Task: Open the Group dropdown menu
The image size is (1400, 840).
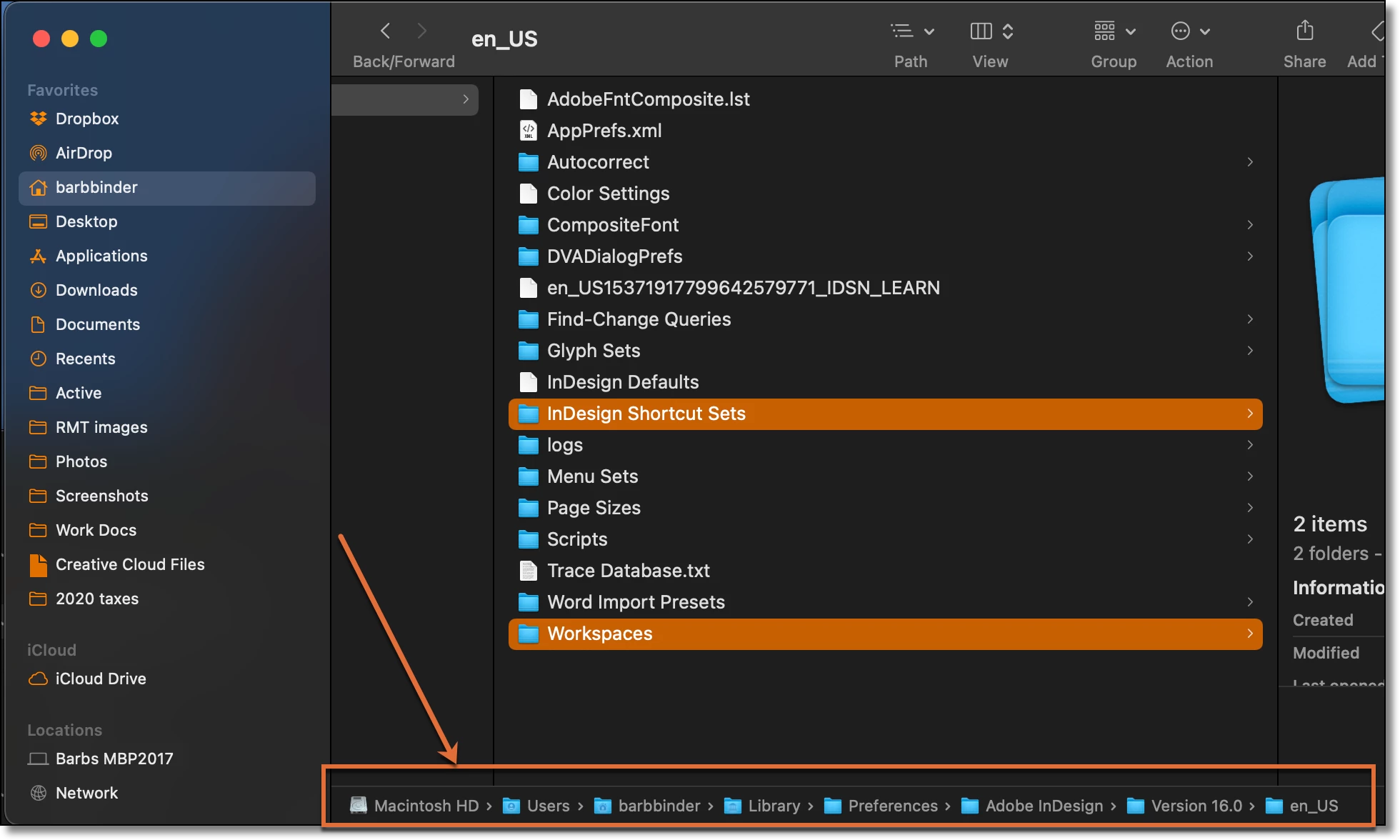Action: coord(1114,31)
